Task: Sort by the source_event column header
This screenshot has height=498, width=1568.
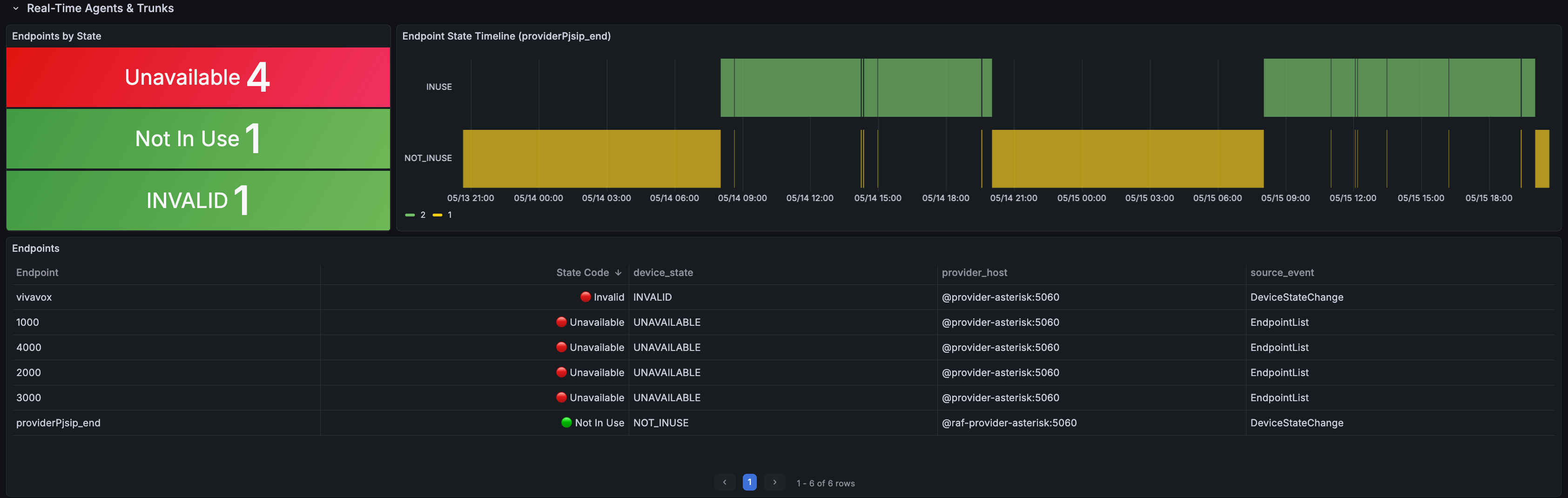Action: pos(1282,273)
